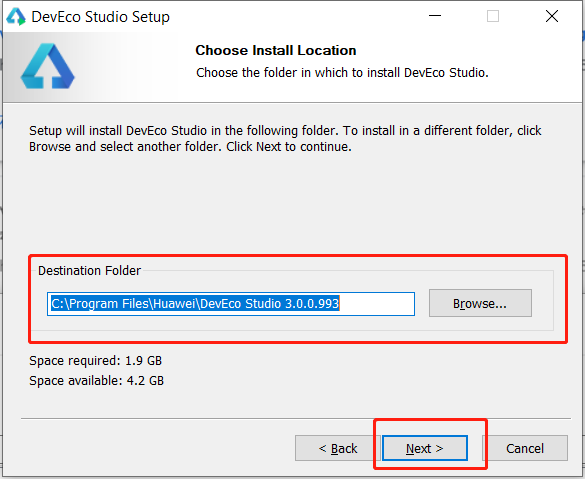Screen dimensions: 585x479
Task: Click the grayed-out maximize button
Action: 493,16
